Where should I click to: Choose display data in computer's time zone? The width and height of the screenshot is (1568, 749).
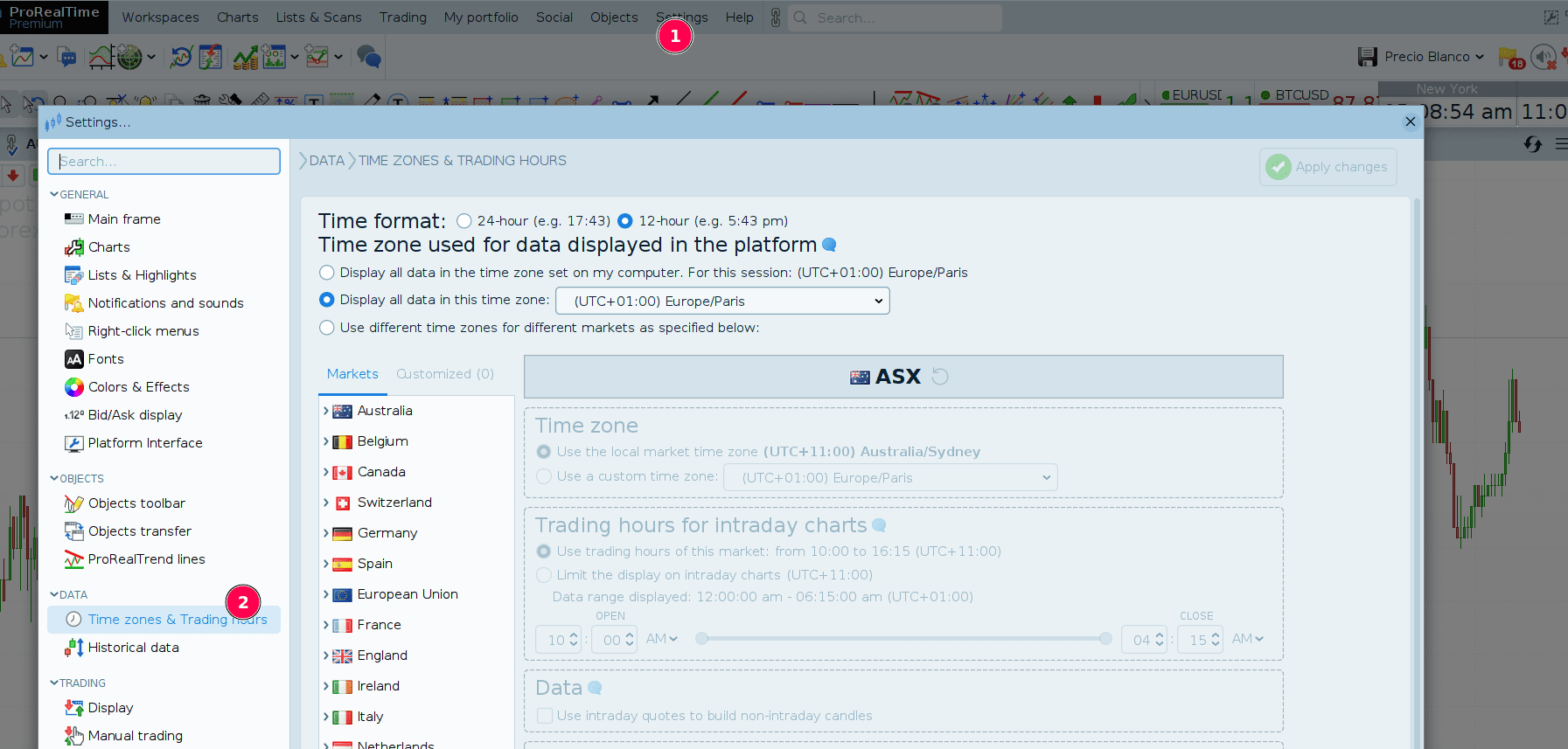coord(327,273)
